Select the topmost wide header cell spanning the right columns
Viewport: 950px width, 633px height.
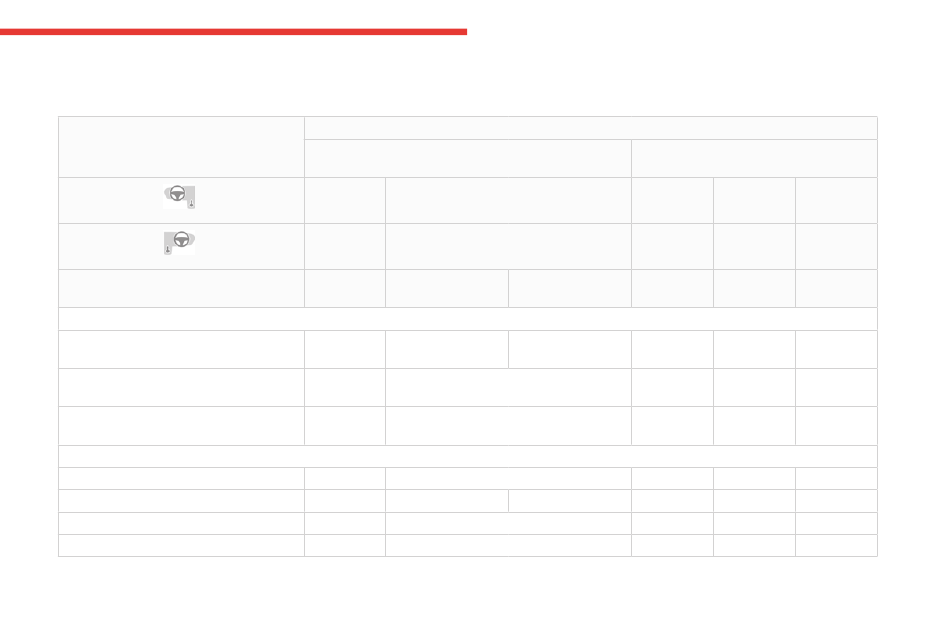pyautogui.click(x=591, y=128)
